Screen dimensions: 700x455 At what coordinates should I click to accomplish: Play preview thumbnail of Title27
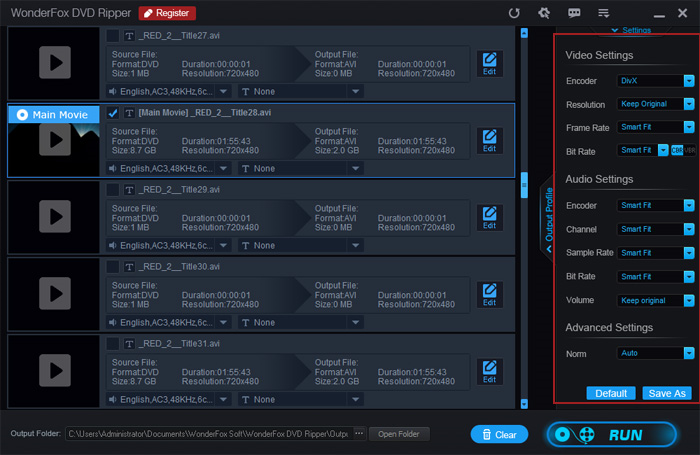pos(54,63)
